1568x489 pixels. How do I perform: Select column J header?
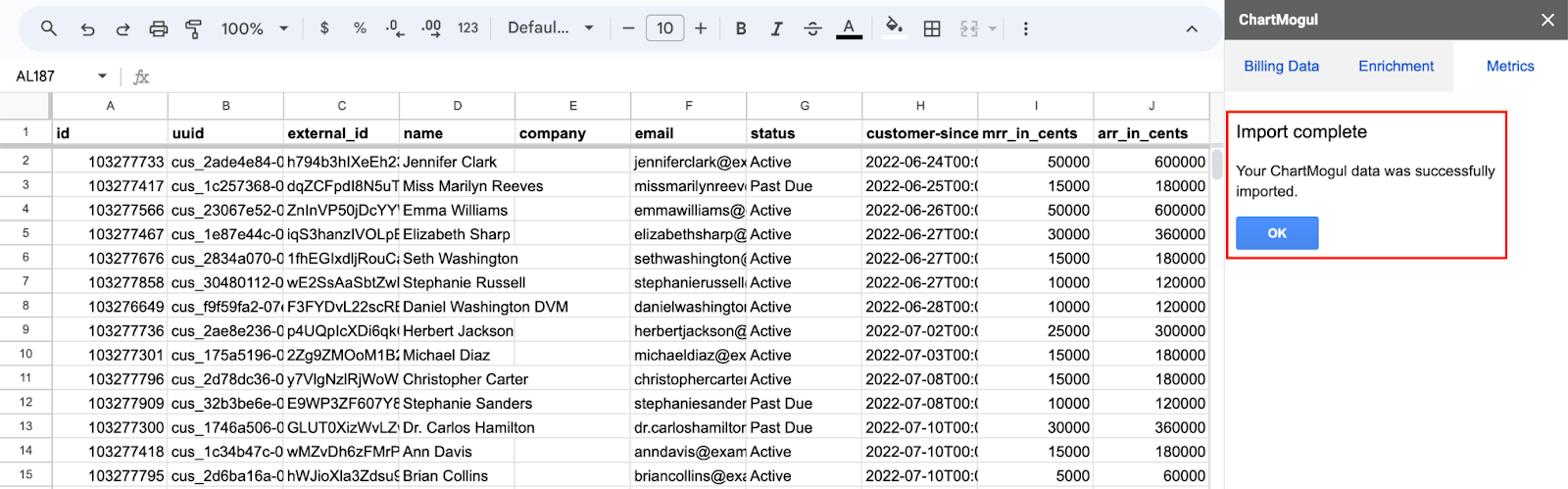[x=1151, y=106]
